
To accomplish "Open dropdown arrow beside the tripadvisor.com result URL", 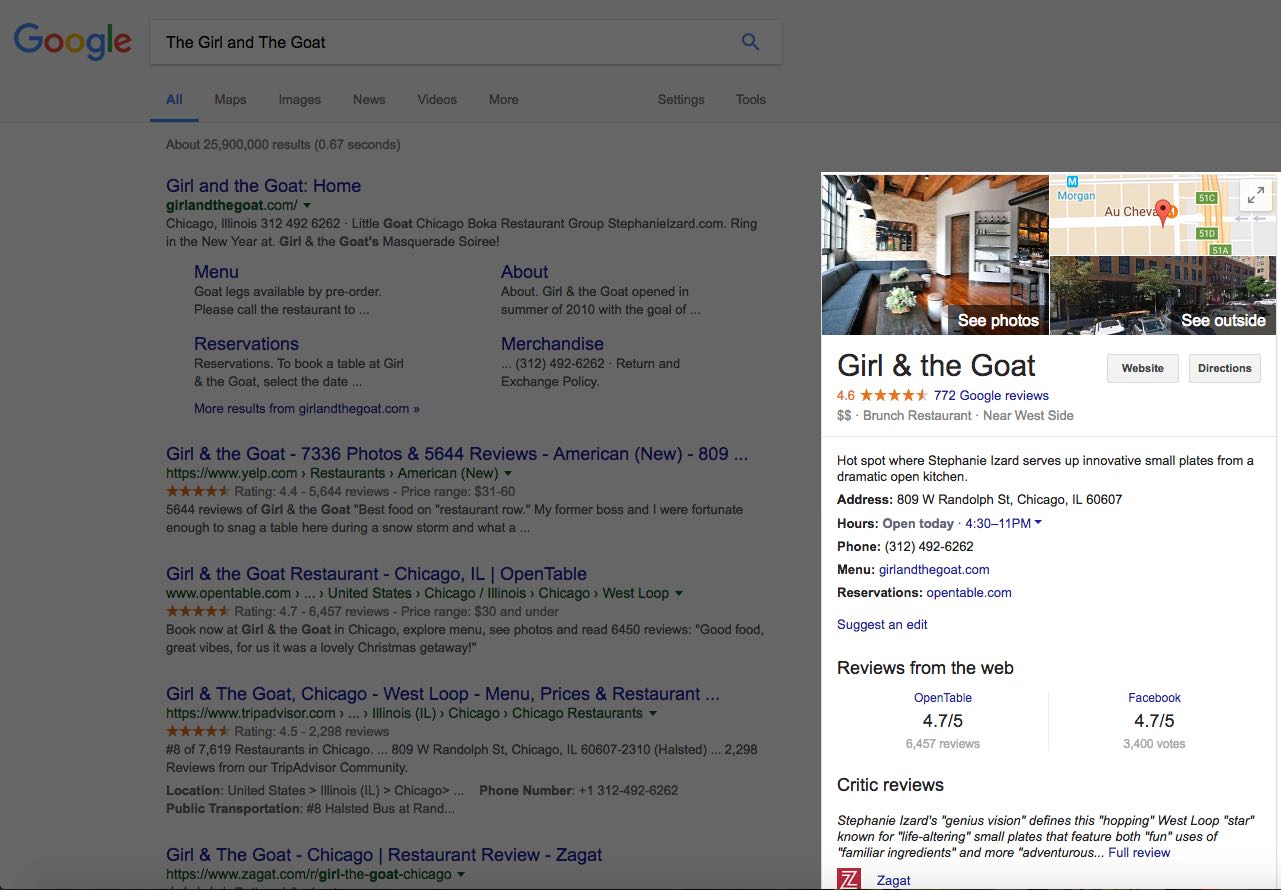I will click(x=653, y=713).
